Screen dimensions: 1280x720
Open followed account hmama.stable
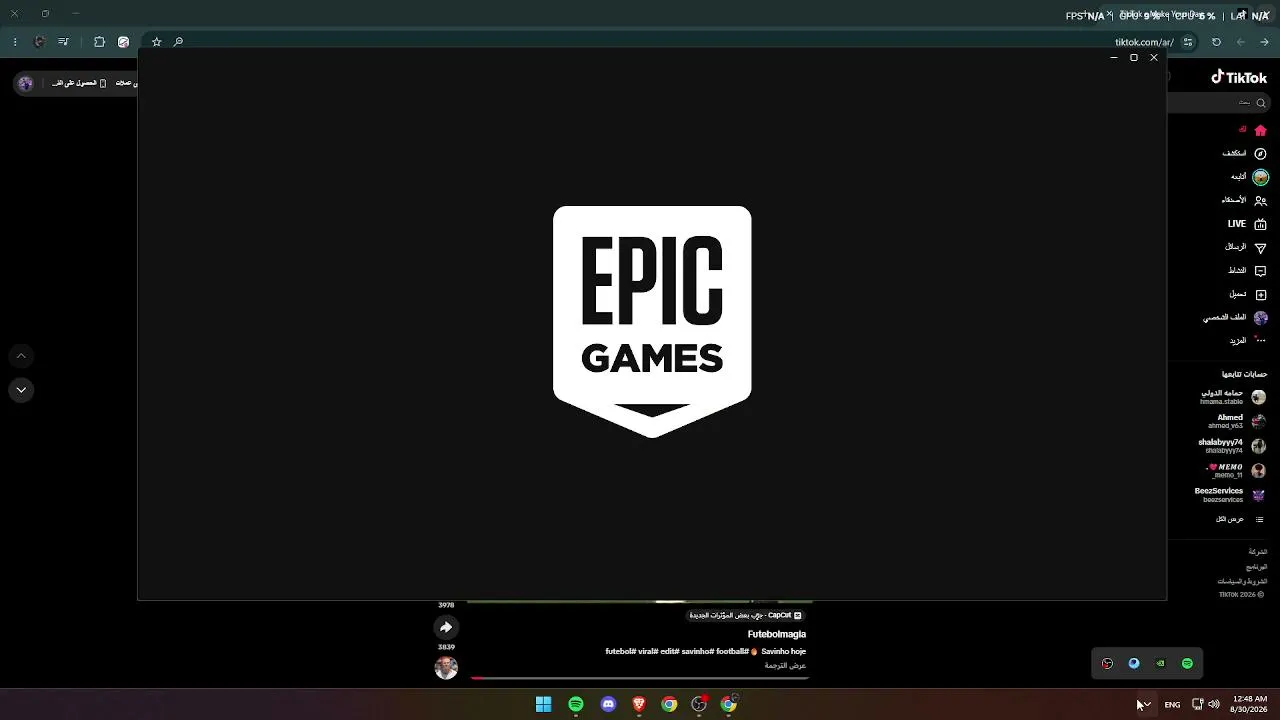(x=1233, y=397)
